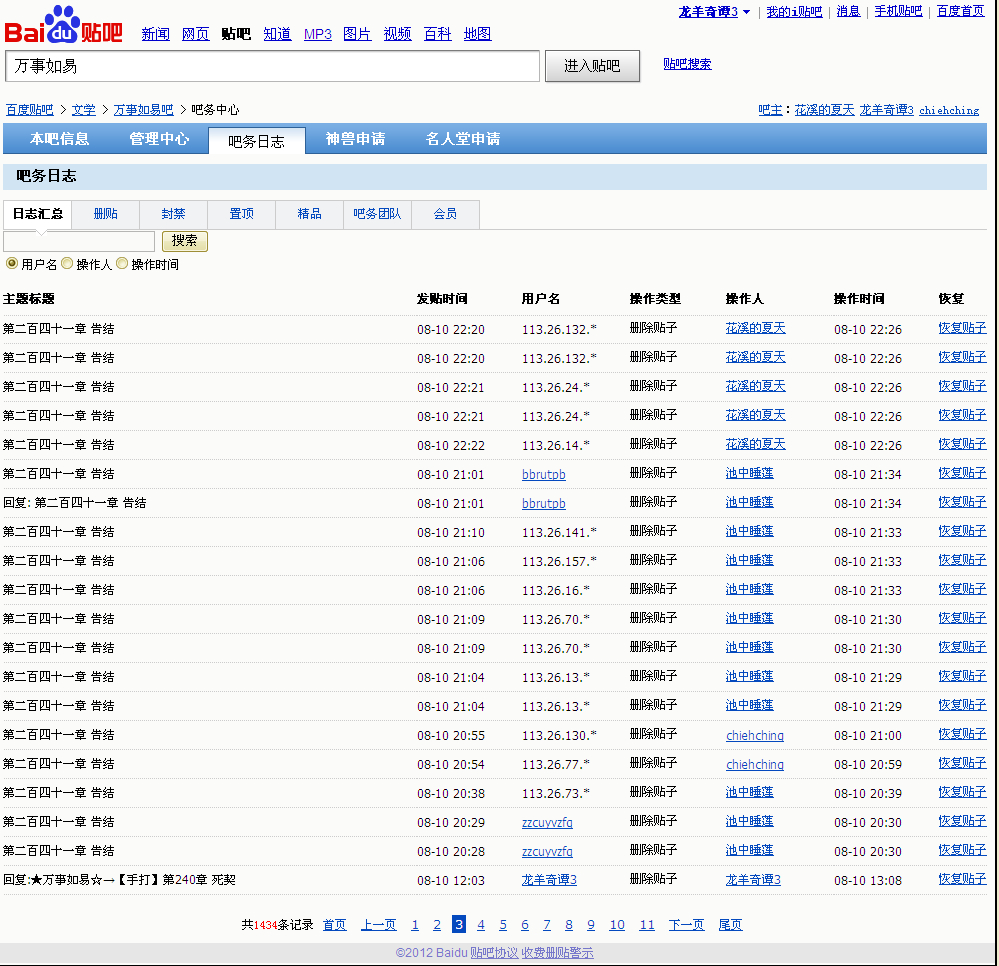Open the 我的i贴吧 link

[x=794, y=11]
